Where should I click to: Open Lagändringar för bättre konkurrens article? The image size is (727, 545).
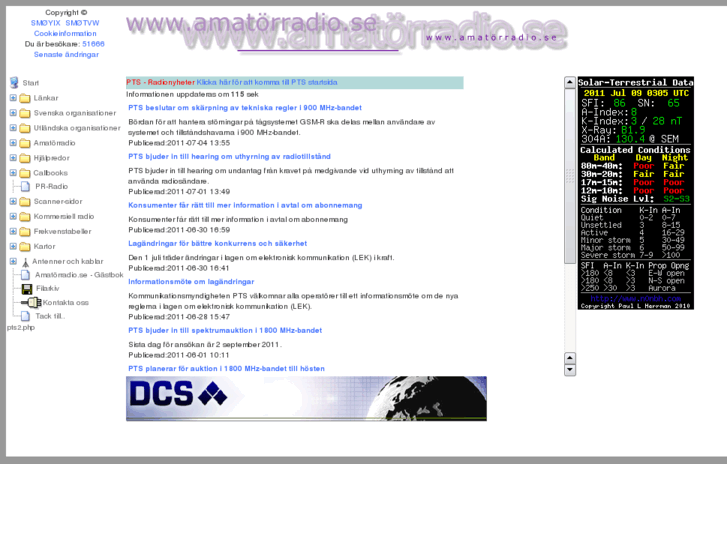217,243
